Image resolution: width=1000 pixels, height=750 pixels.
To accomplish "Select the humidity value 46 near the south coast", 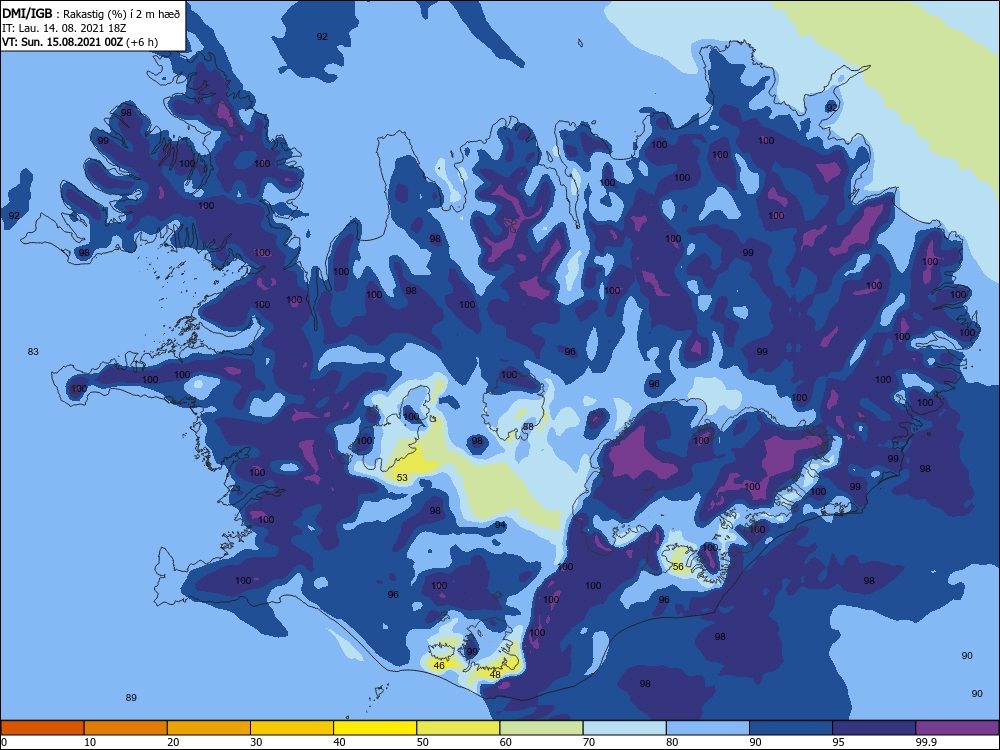I will 439,665.
